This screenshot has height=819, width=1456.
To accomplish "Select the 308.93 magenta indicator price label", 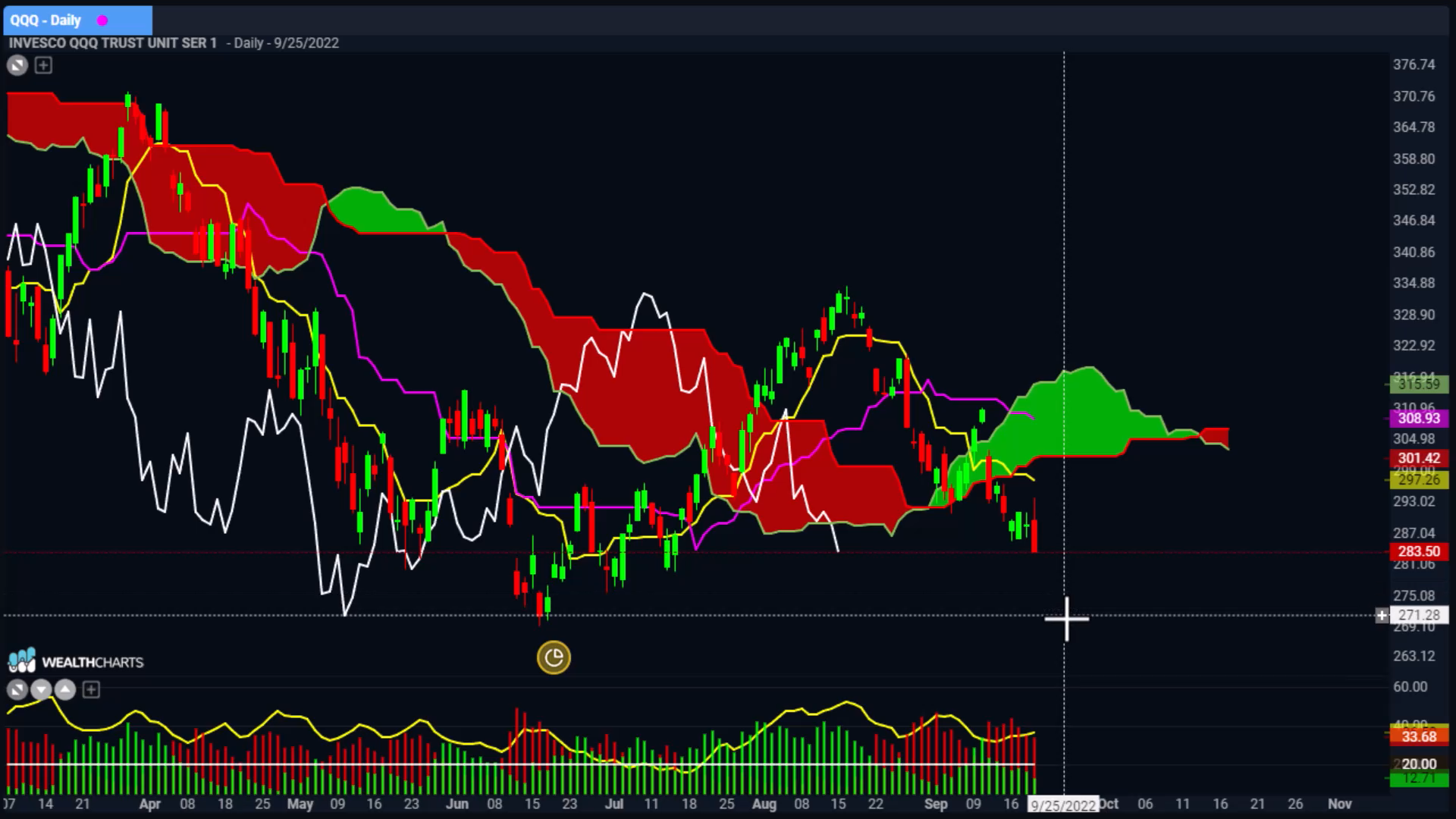I will [1419, 419].
